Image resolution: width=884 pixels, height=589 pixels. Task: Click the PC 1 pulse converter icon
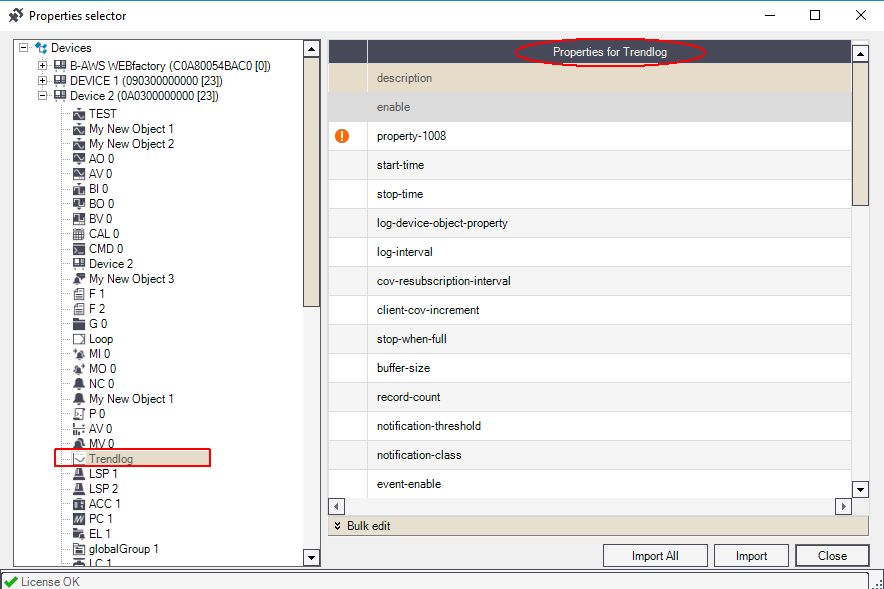(x=79, y=519)
